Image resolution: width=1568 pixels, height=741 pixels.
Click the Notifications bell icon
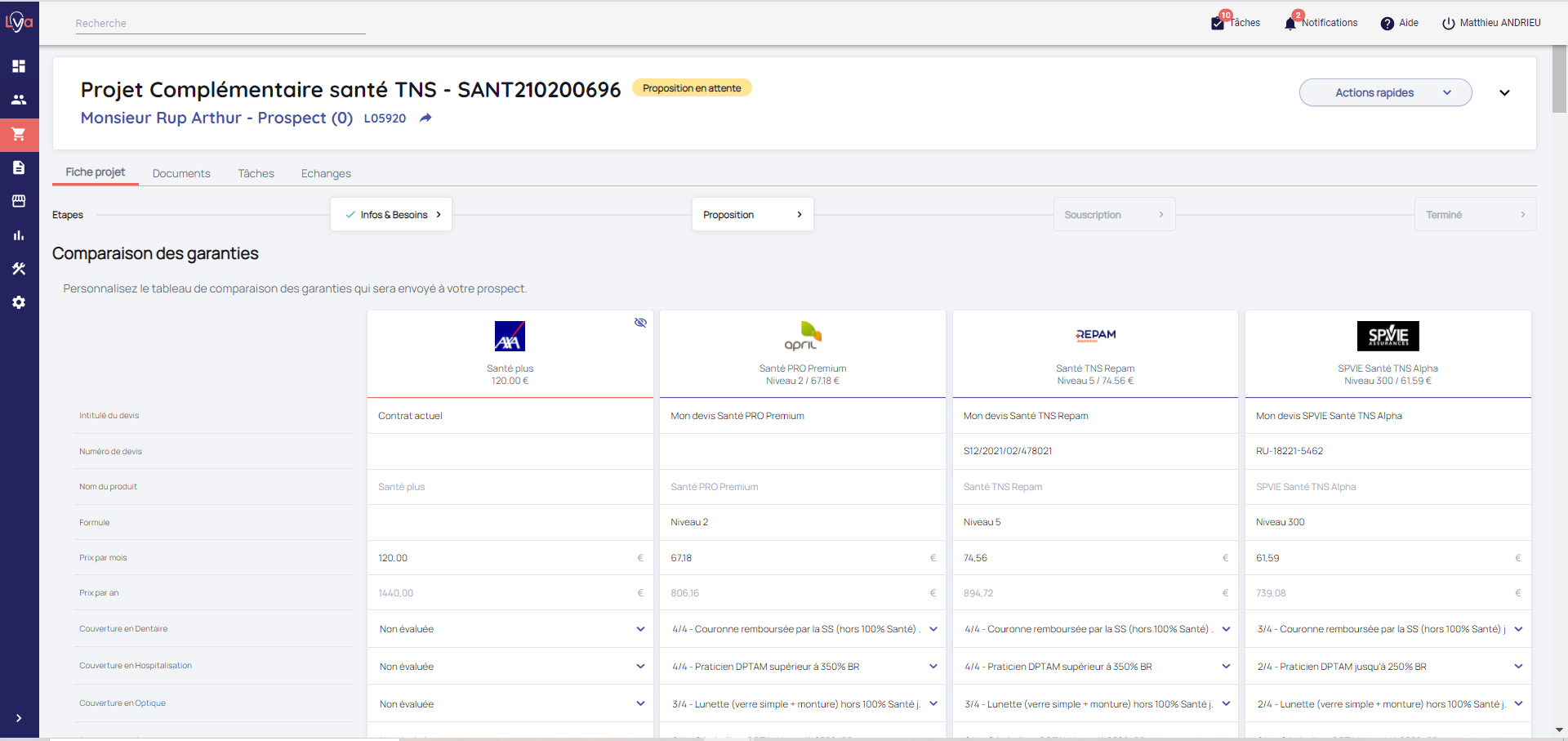[x=1290, y=24]
